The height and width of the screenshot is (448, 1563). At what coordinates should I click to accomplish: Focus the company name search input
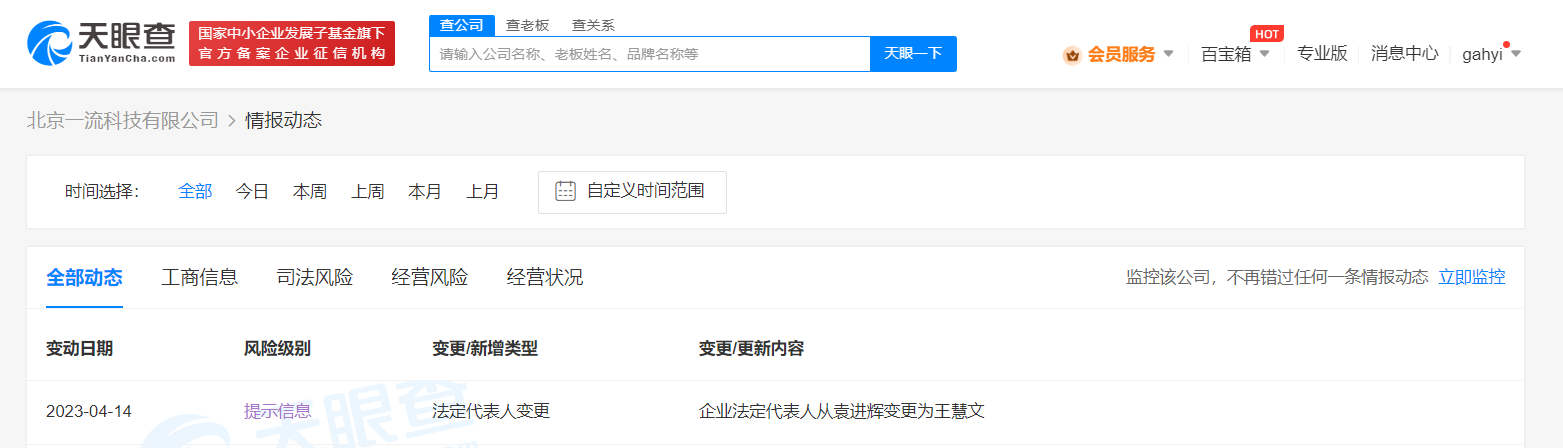650,54
